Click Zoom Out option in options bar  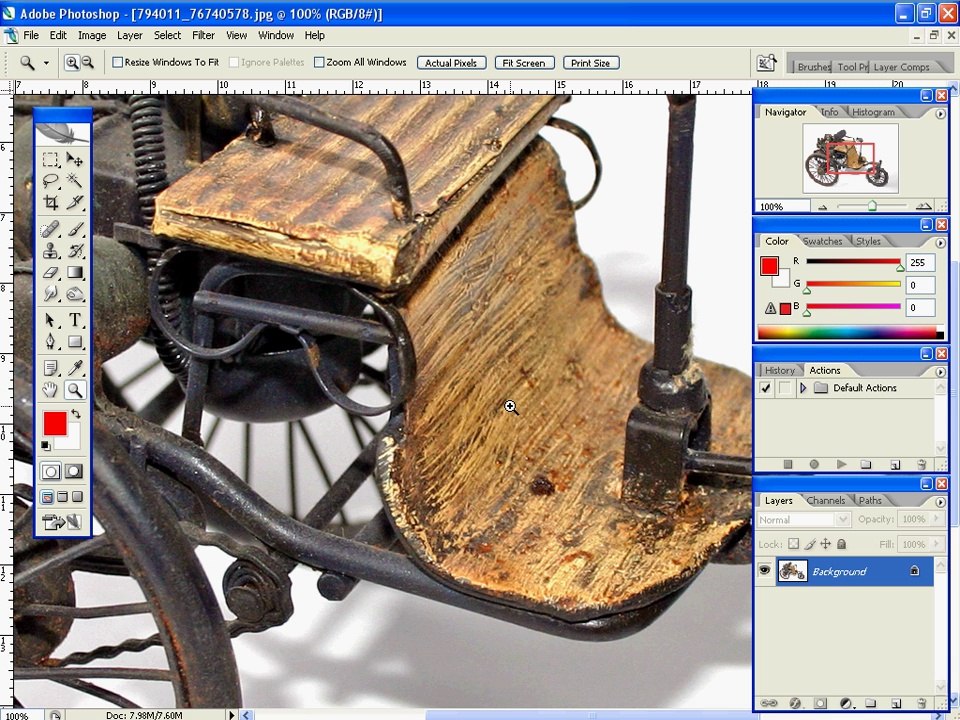tap(88, 62)
